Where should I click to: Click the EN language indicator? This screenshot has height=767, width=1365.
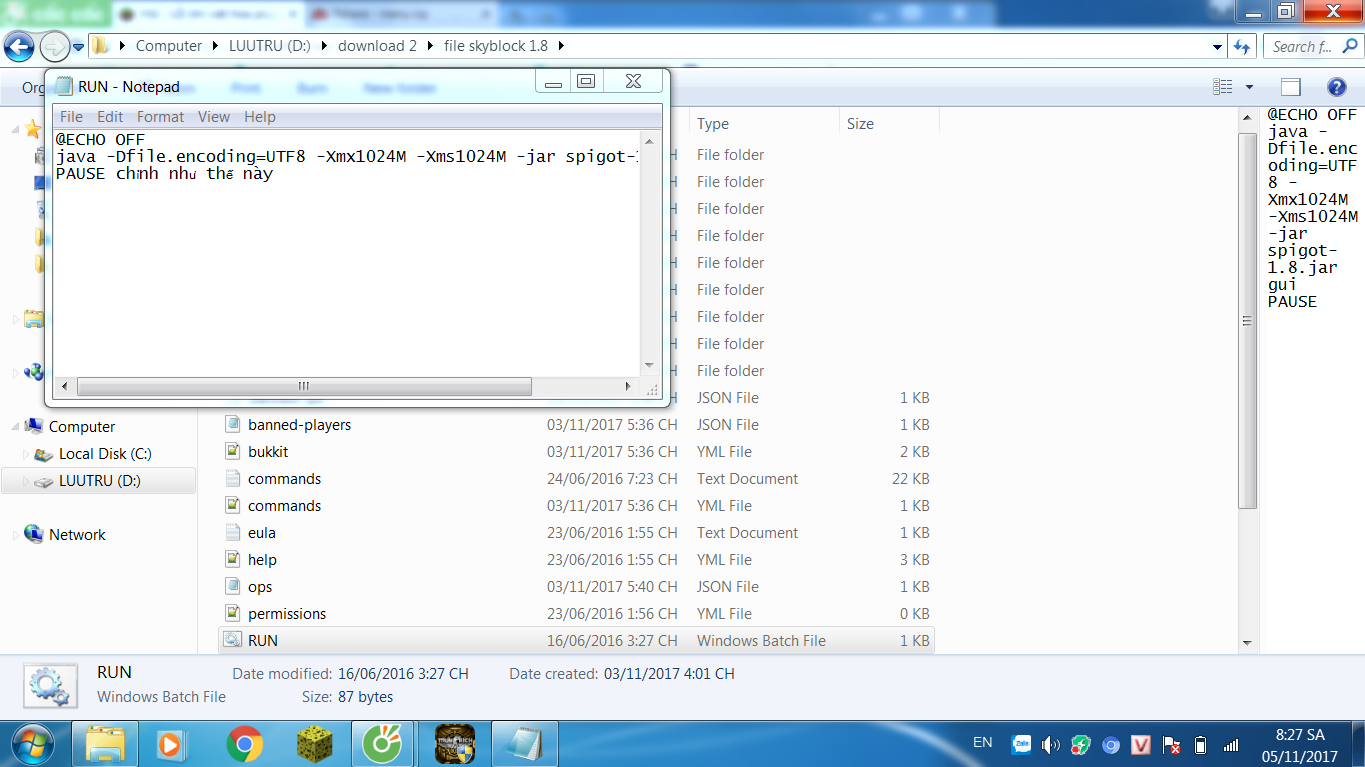983,743
